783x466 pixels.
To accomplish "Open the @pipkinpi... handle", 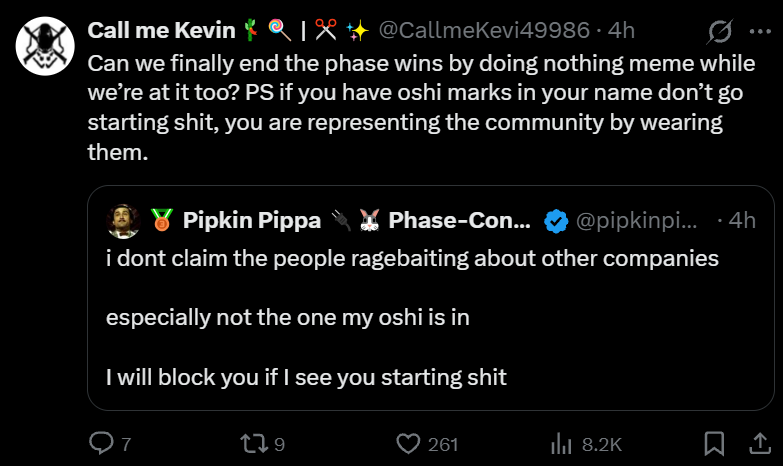I will (636, 221).
